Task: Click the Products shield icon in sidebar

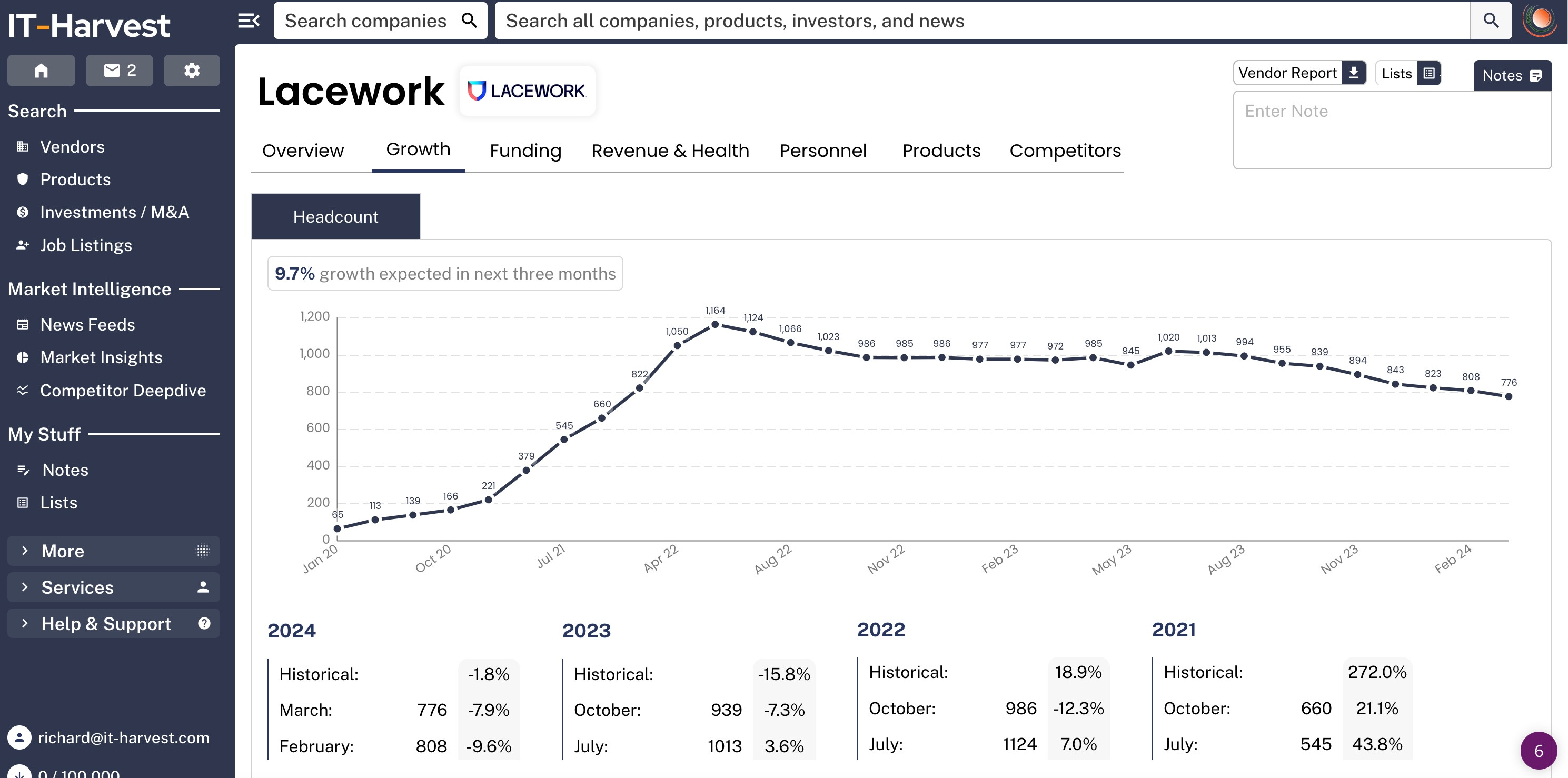Action: coord(23,179)
